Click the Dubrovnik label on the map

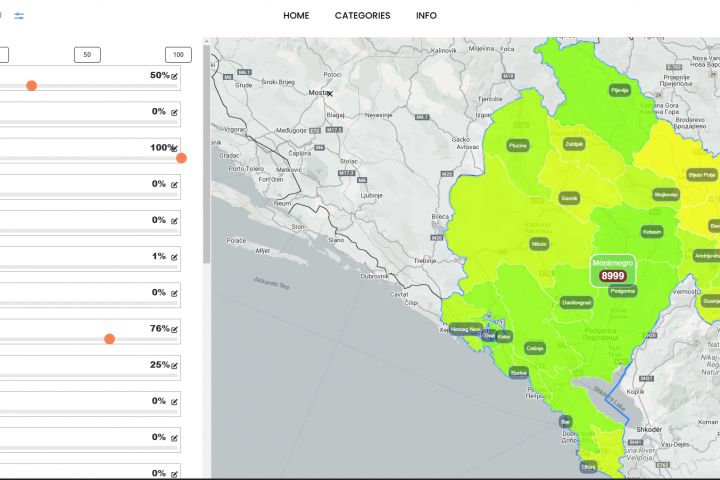(375, 276)
